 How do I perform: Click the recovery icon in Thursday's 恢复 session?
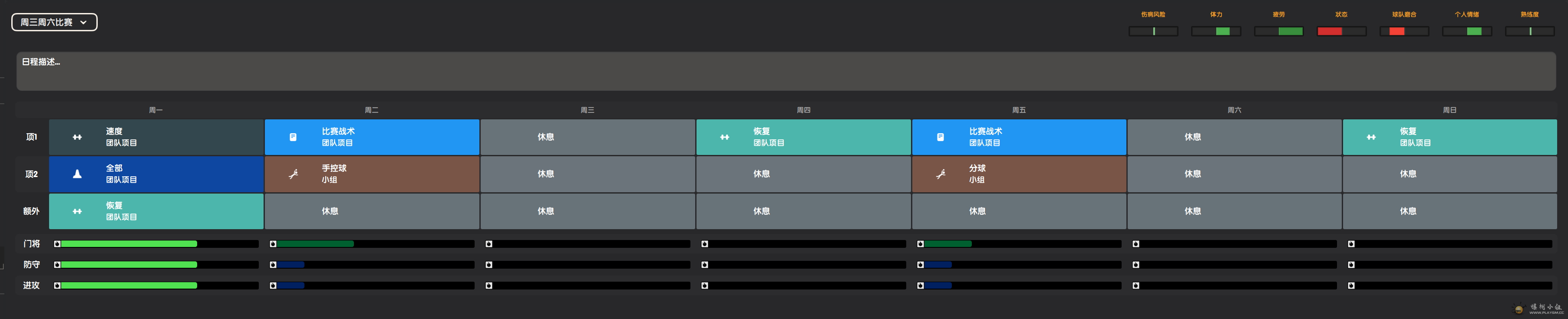(x=724, y=137)
